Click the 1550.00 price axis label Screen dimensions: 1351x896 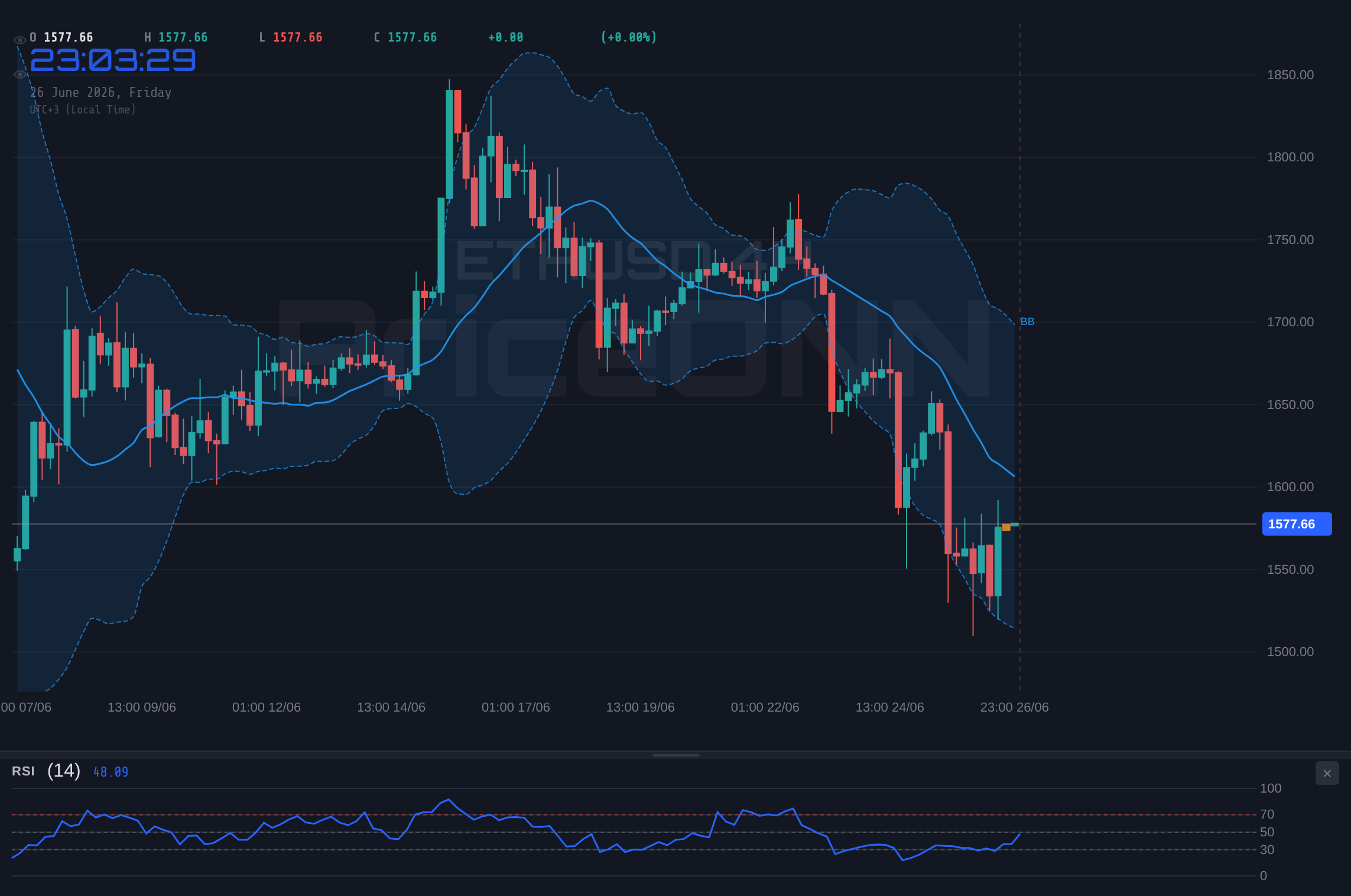tap(1290, 570)
